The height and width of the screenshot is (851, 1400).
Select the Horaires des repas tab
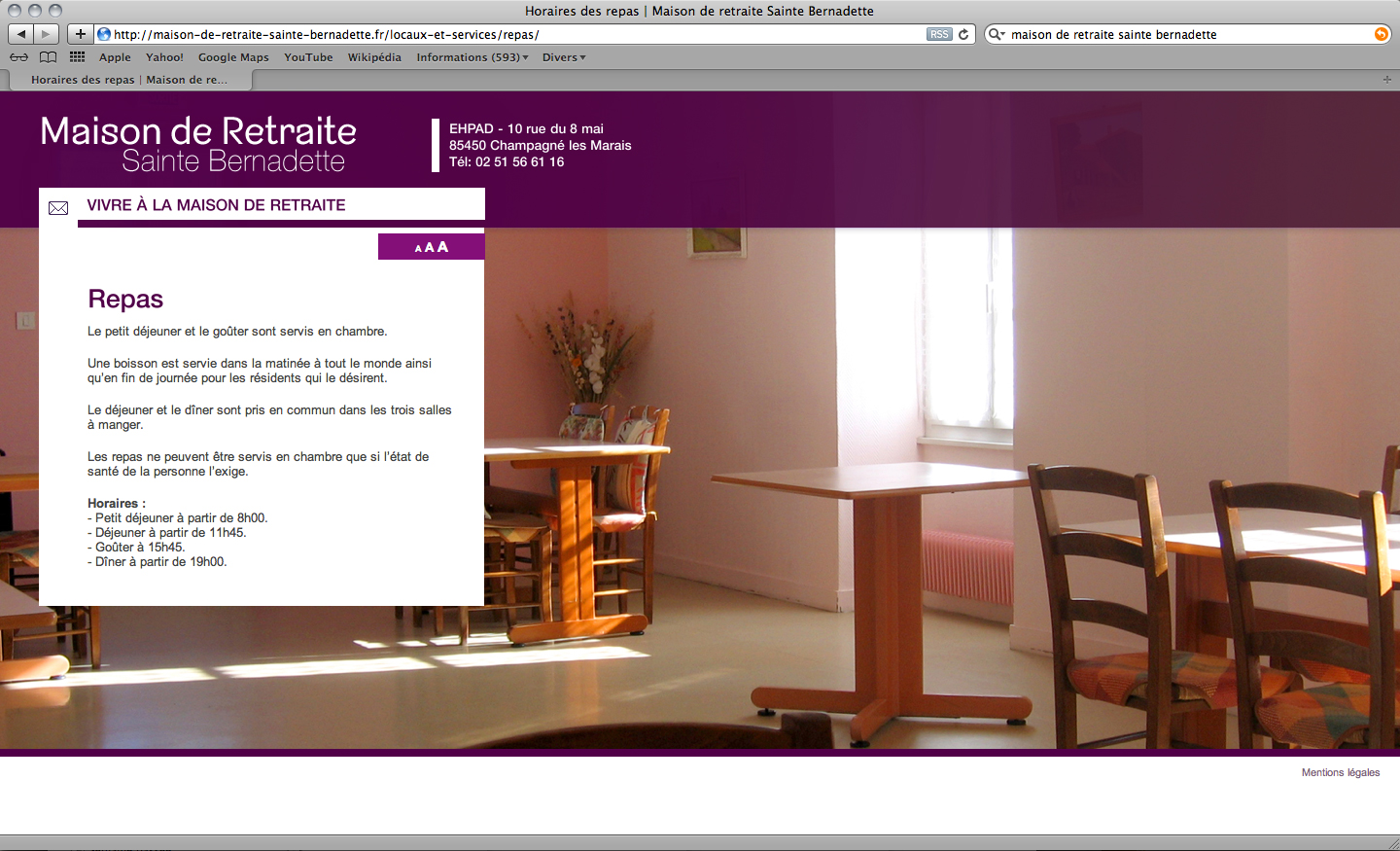coord(129,80)
